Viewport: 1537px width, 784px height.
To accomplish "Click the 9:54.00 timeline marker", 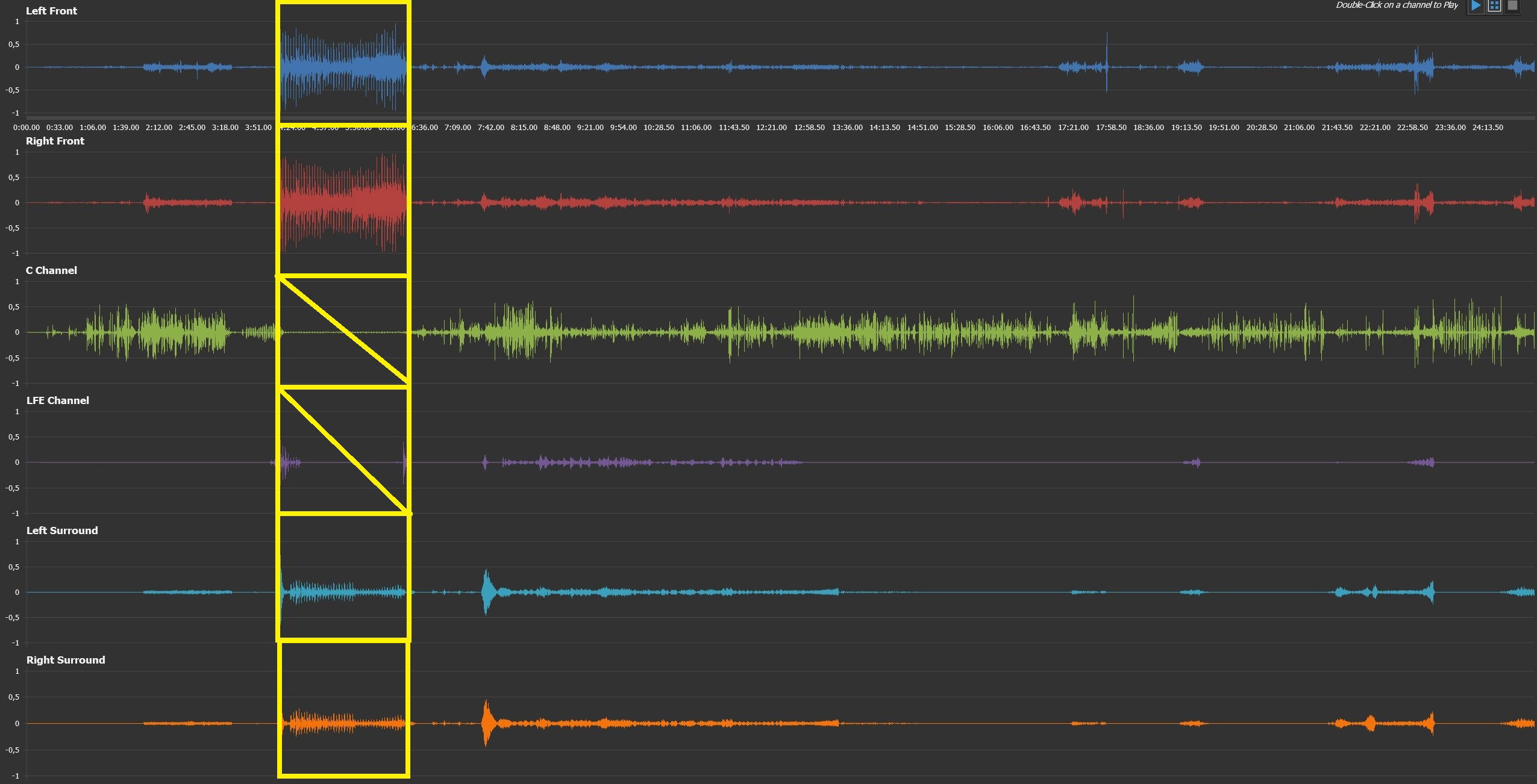I will (x=624, y=128).
